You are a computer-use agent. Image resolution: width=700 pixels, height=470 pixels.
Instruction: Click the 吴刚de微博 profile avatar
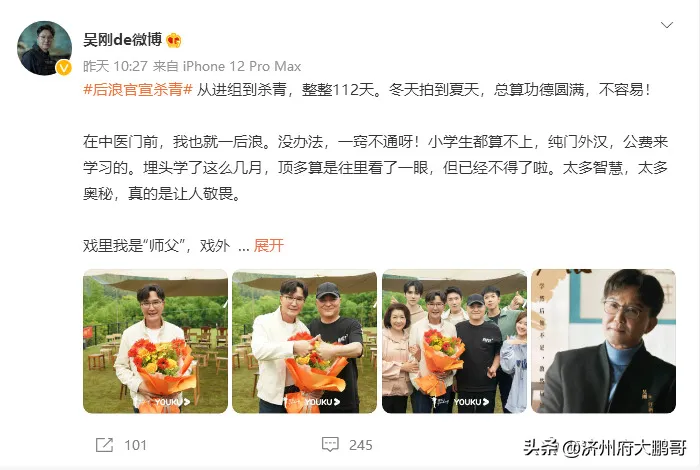(44, 48)
